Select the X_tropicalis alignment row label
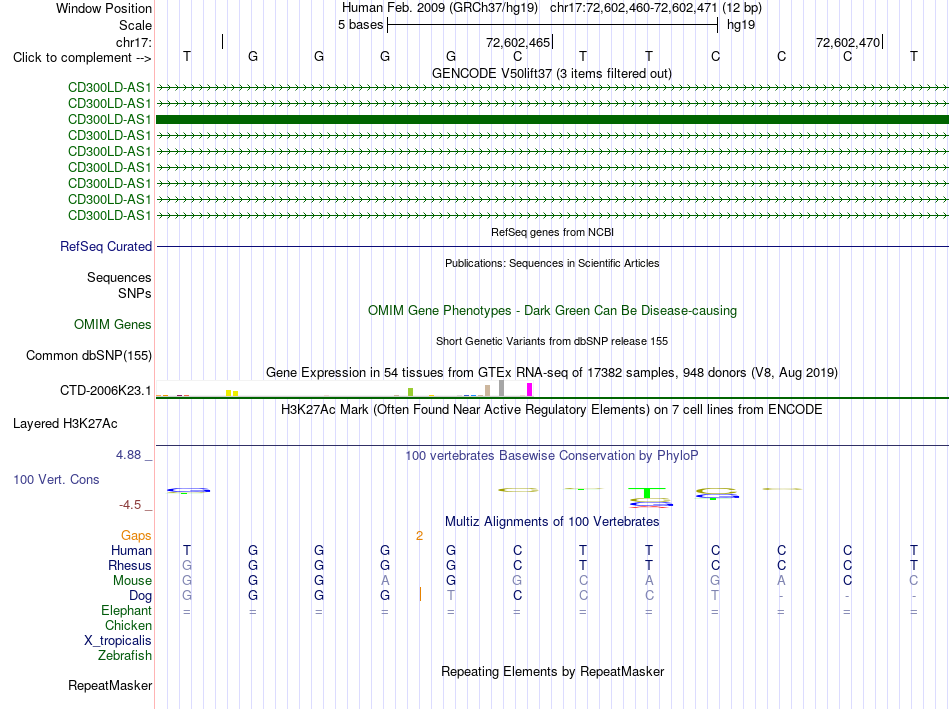Screen dimensions: 950x709 tap(118, 641)
